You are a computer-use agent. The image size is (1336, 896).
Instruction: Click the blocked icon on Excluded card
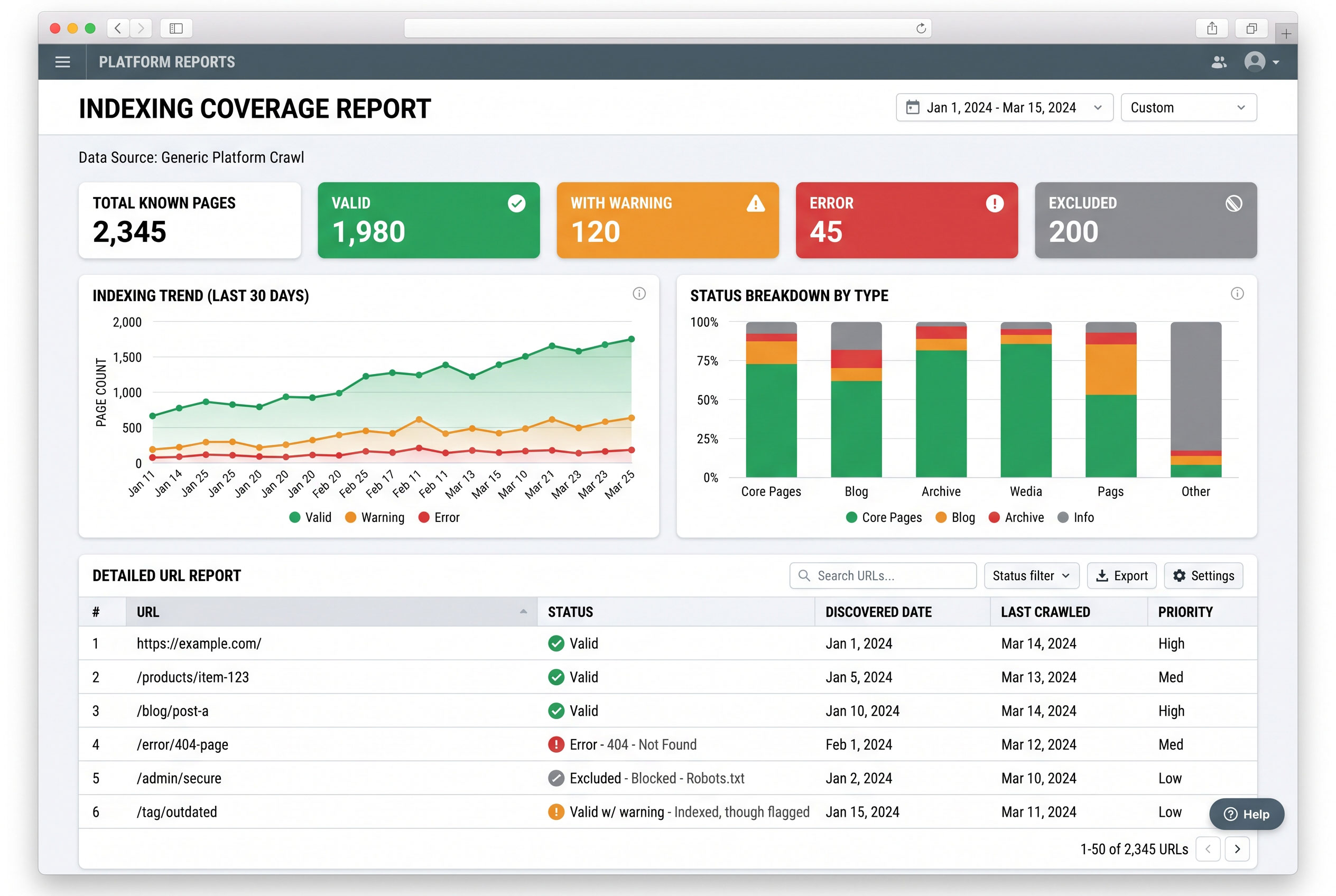pos(1233,203)
